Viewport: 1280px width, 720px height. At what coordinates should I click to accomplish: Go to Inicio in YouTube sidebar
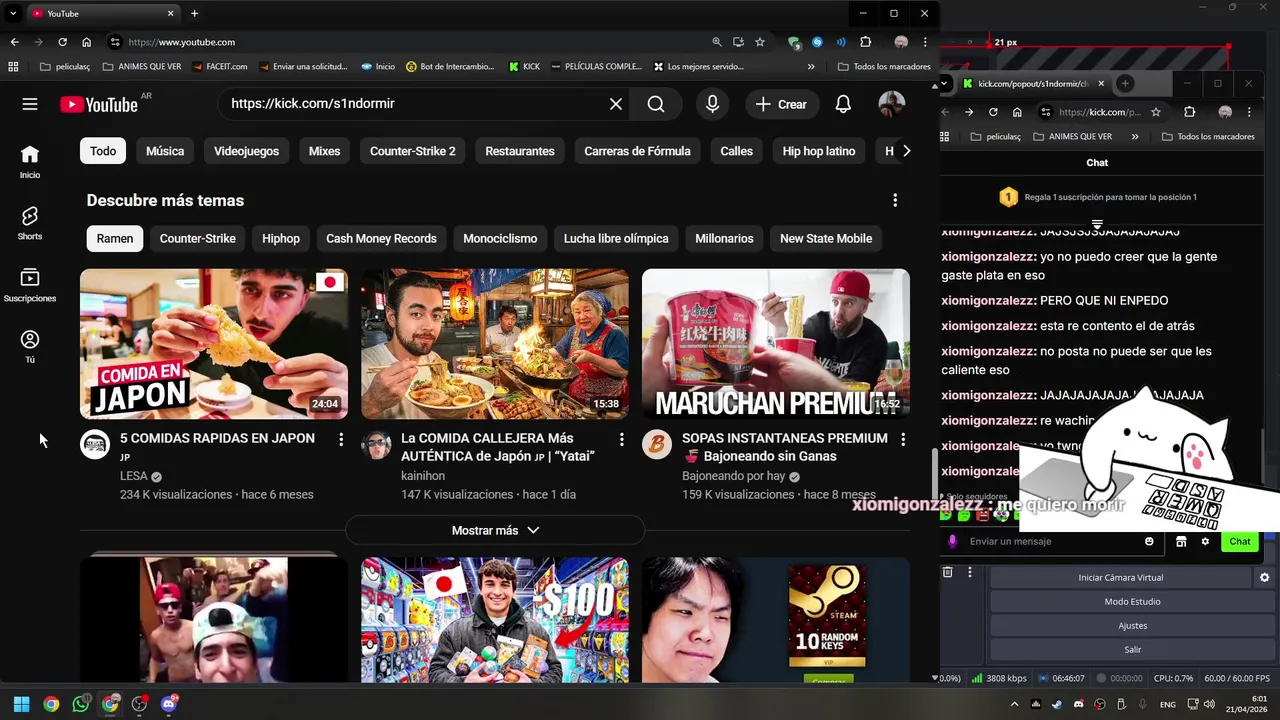(x=30, y=162)
